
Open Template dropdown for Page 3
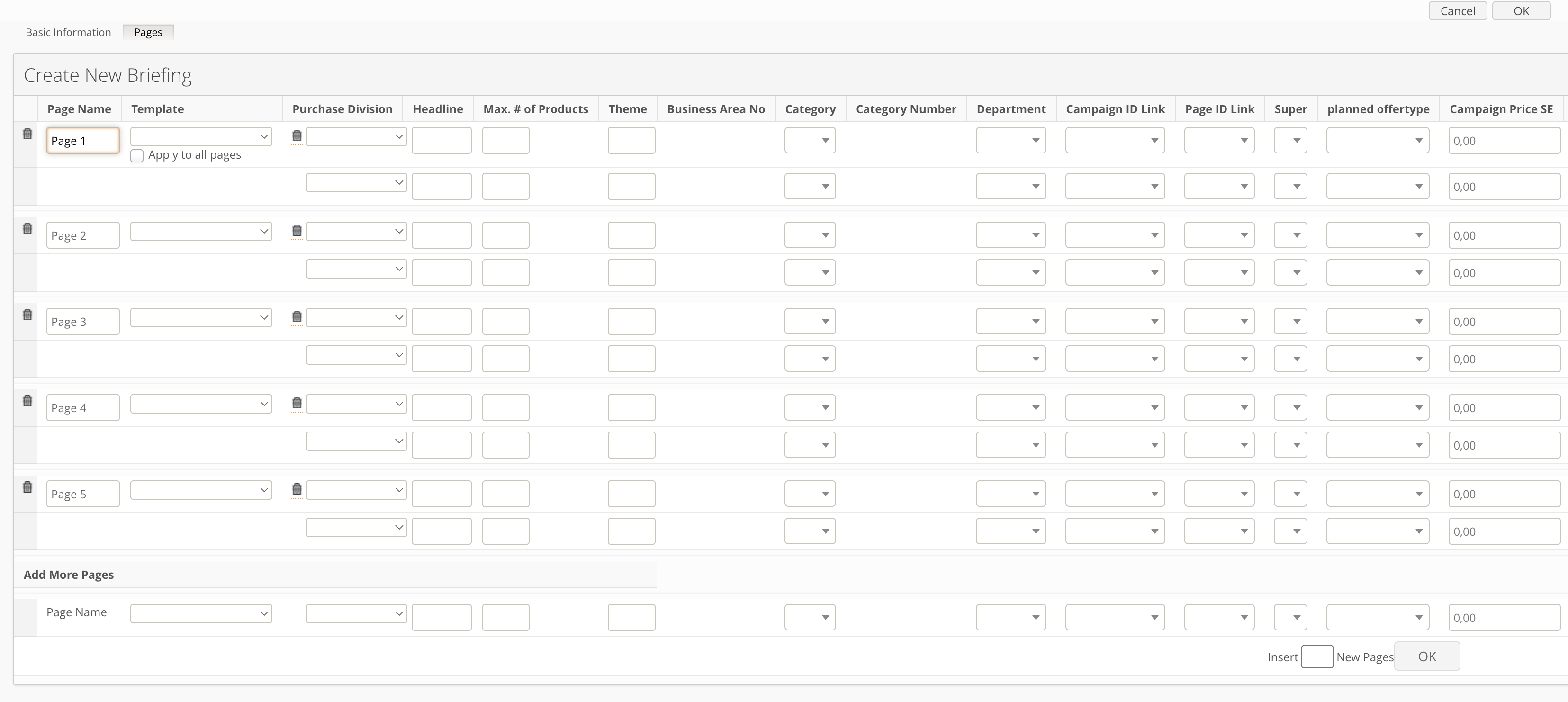(x=201, y=317)
